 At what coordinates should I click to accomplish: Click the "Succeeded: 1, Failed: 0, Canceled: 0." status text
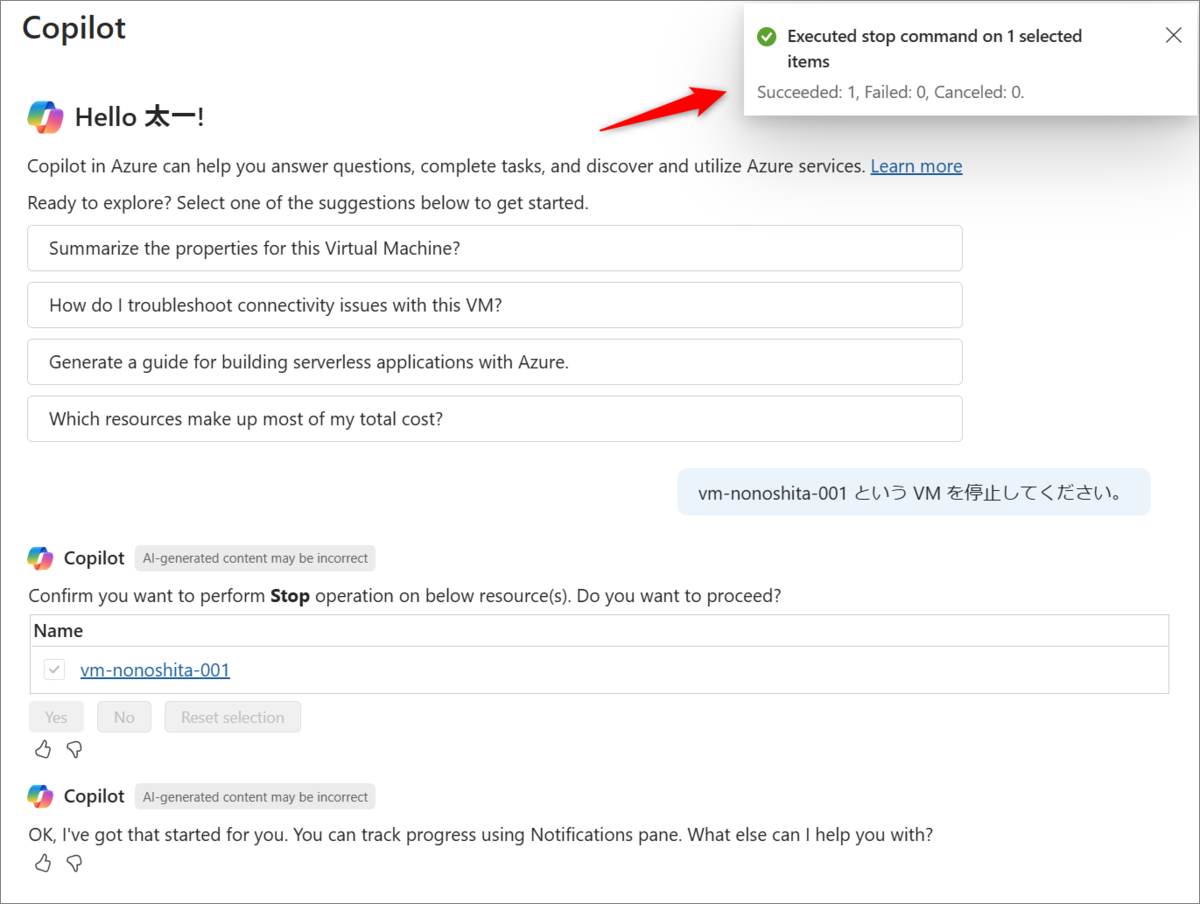click(891, 92)
